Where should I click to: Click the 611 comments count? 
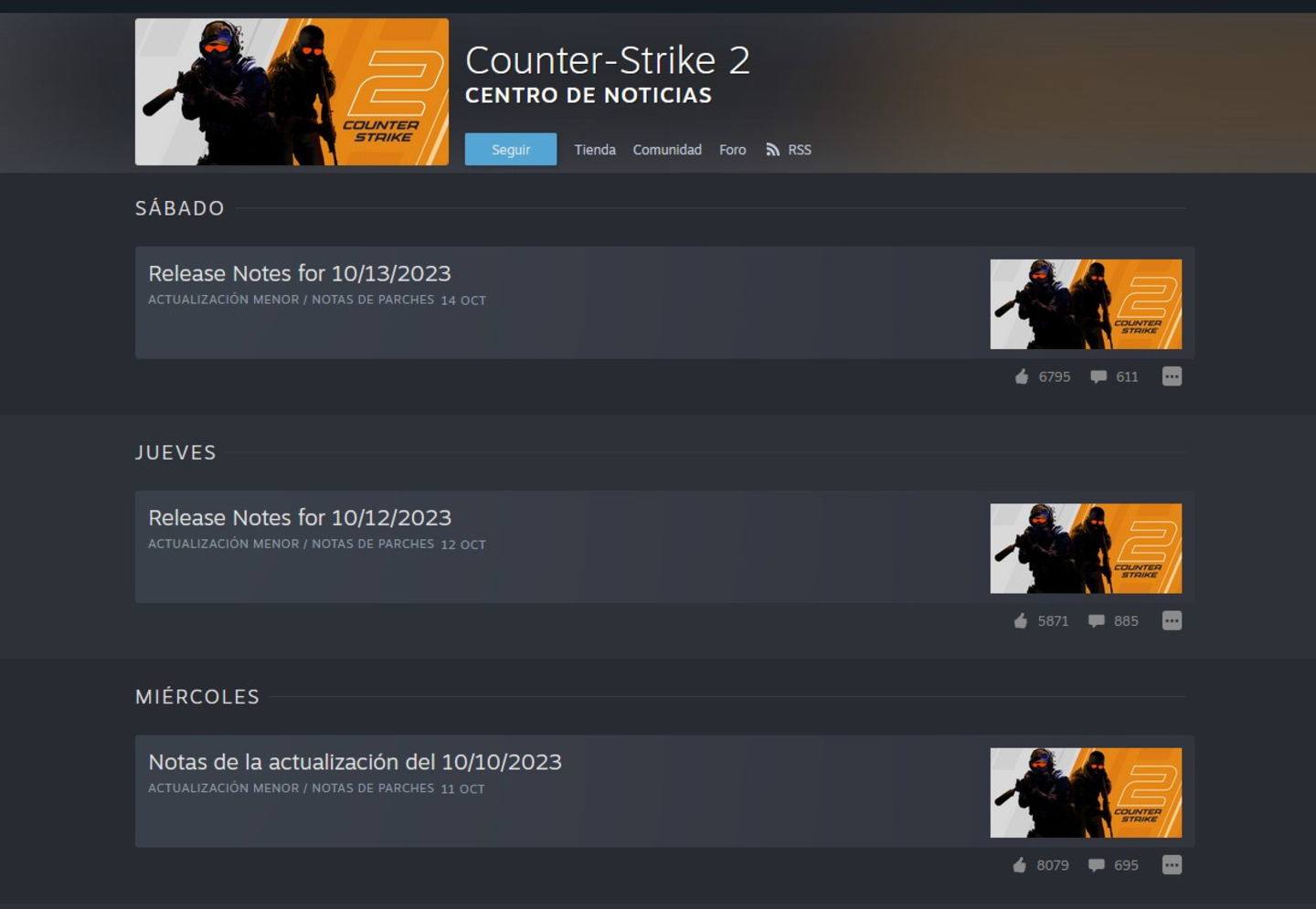tap(1127, 376)
